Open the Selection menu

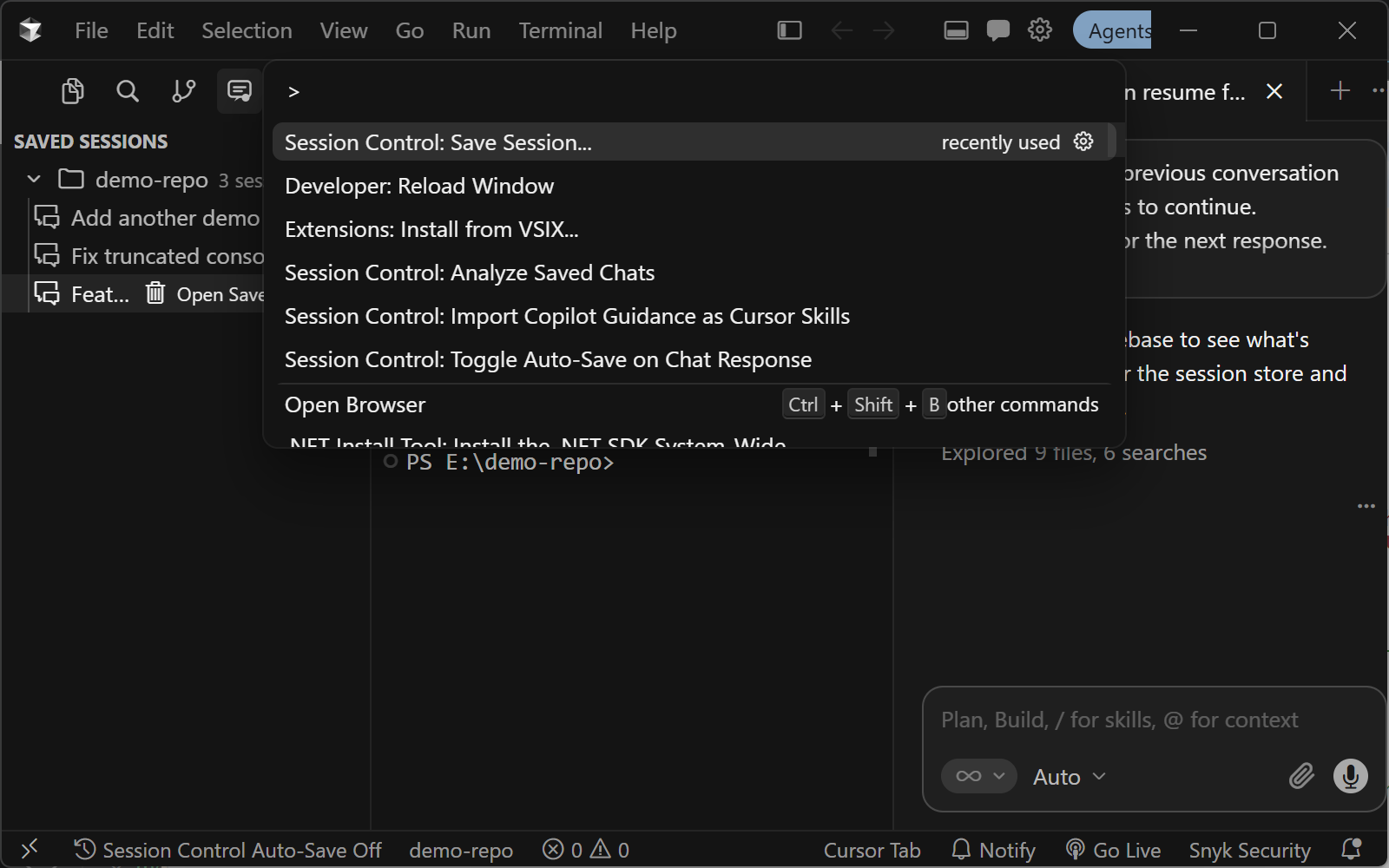[x=247, y=30]
